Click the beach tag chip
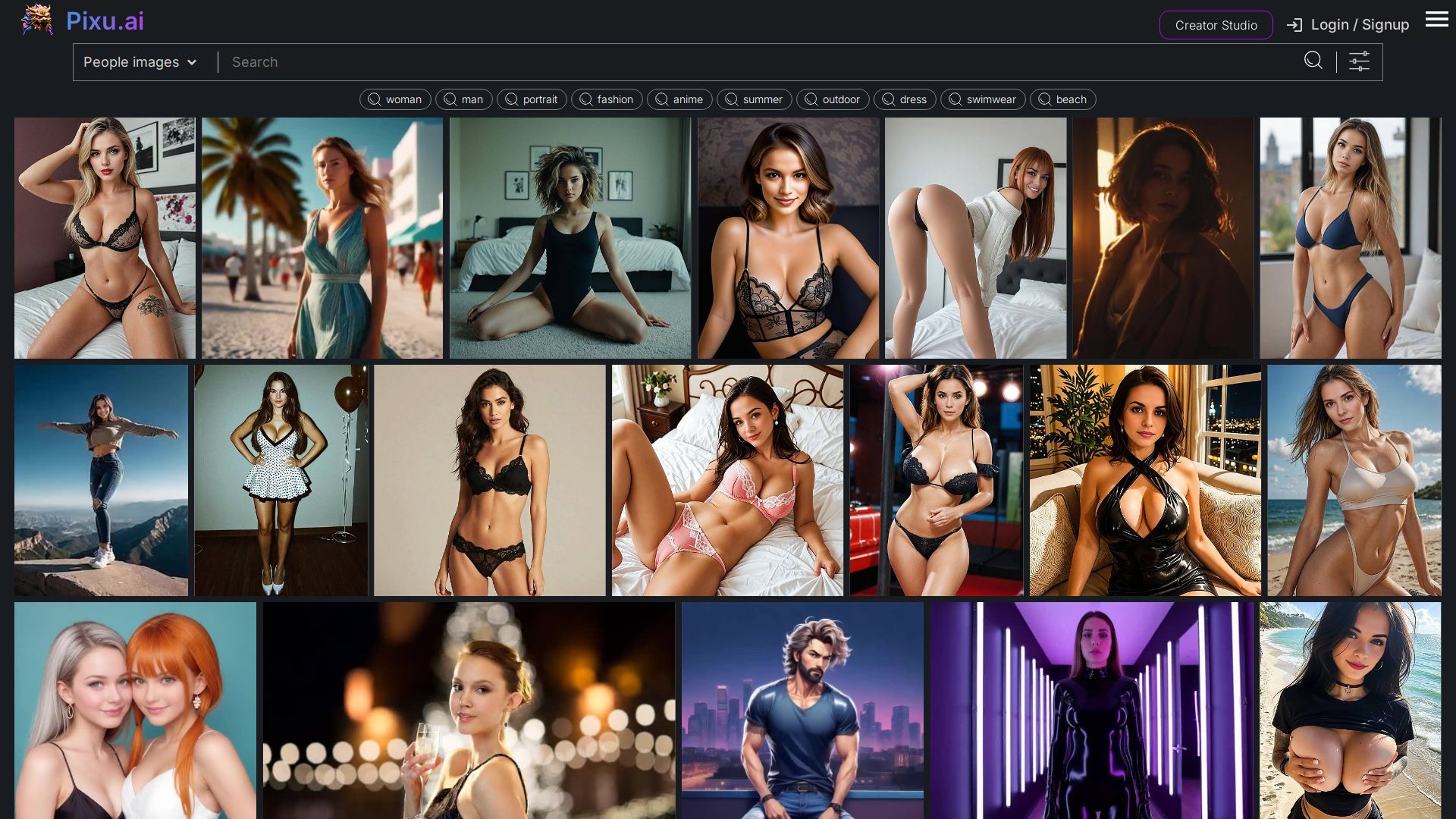This screenshot has width=1456, height=819. [x=1062, y=99]
